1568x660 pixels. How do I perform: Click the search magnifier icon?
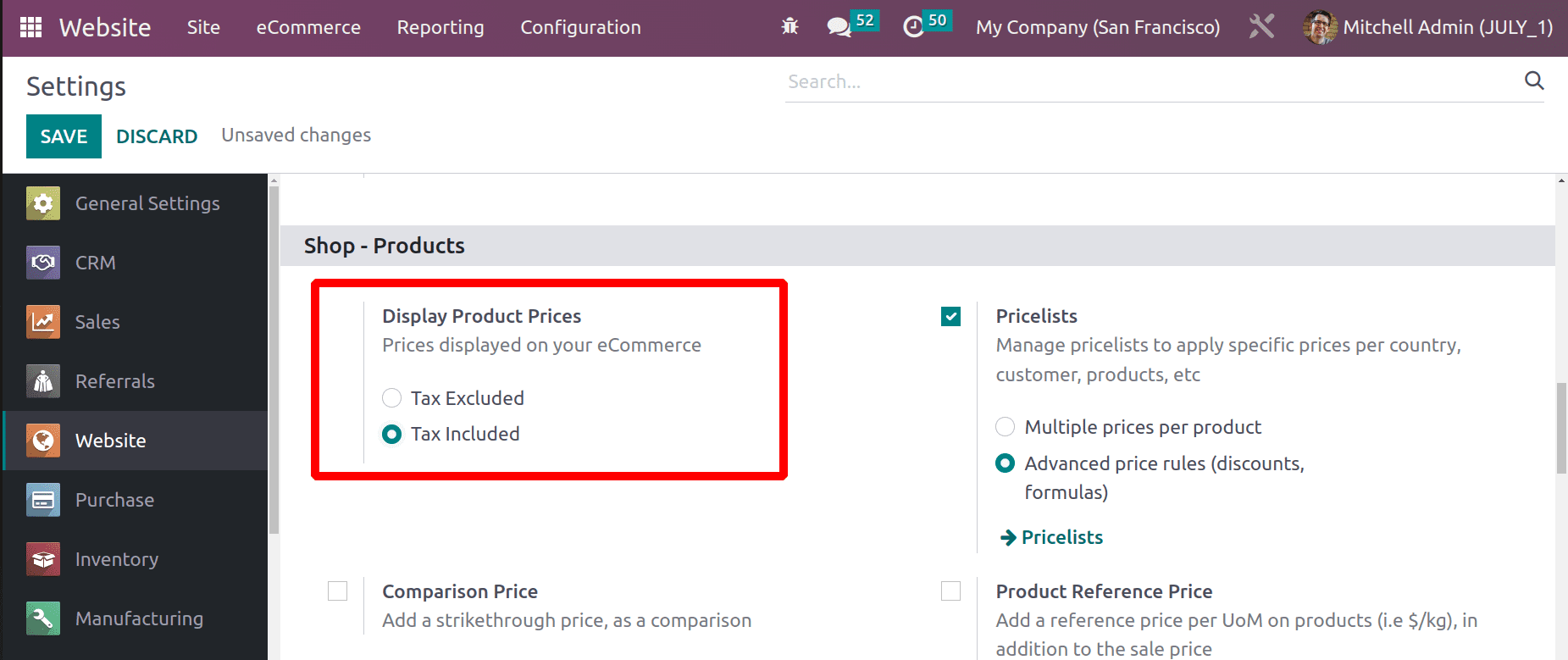(x=1534, y=80)
